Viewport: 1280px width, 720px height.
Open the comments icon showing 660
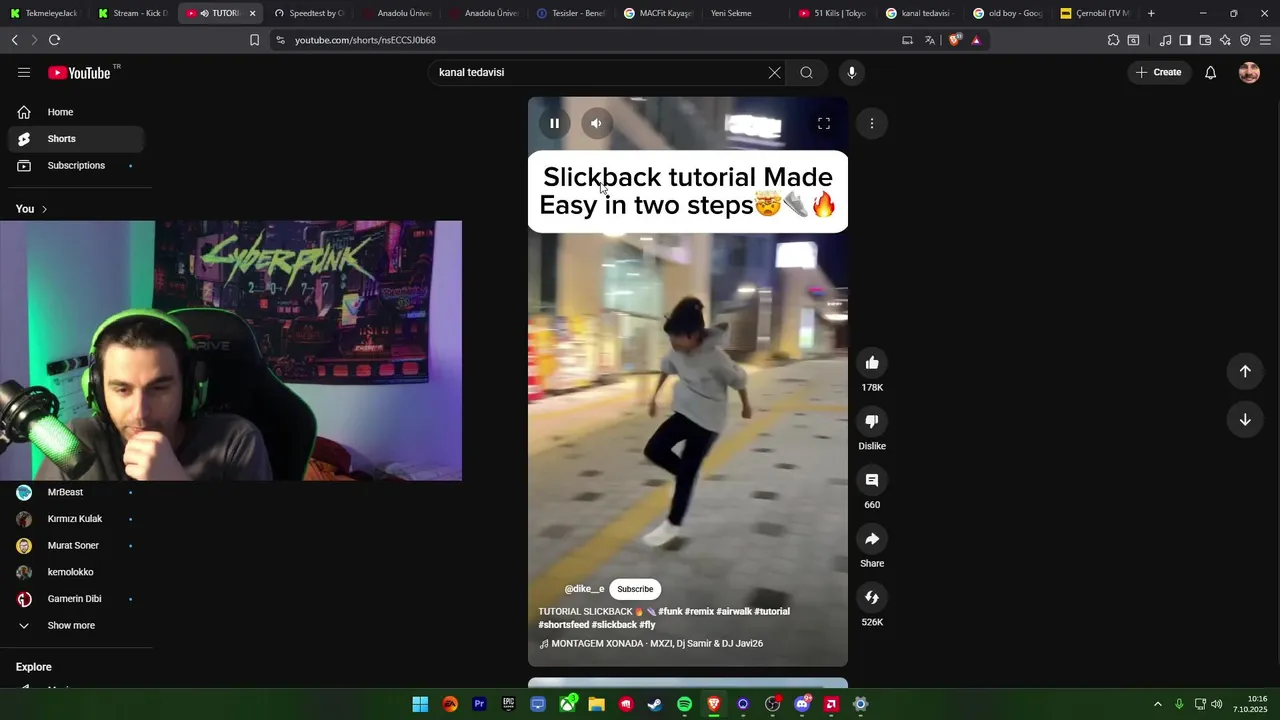point(872,480)
